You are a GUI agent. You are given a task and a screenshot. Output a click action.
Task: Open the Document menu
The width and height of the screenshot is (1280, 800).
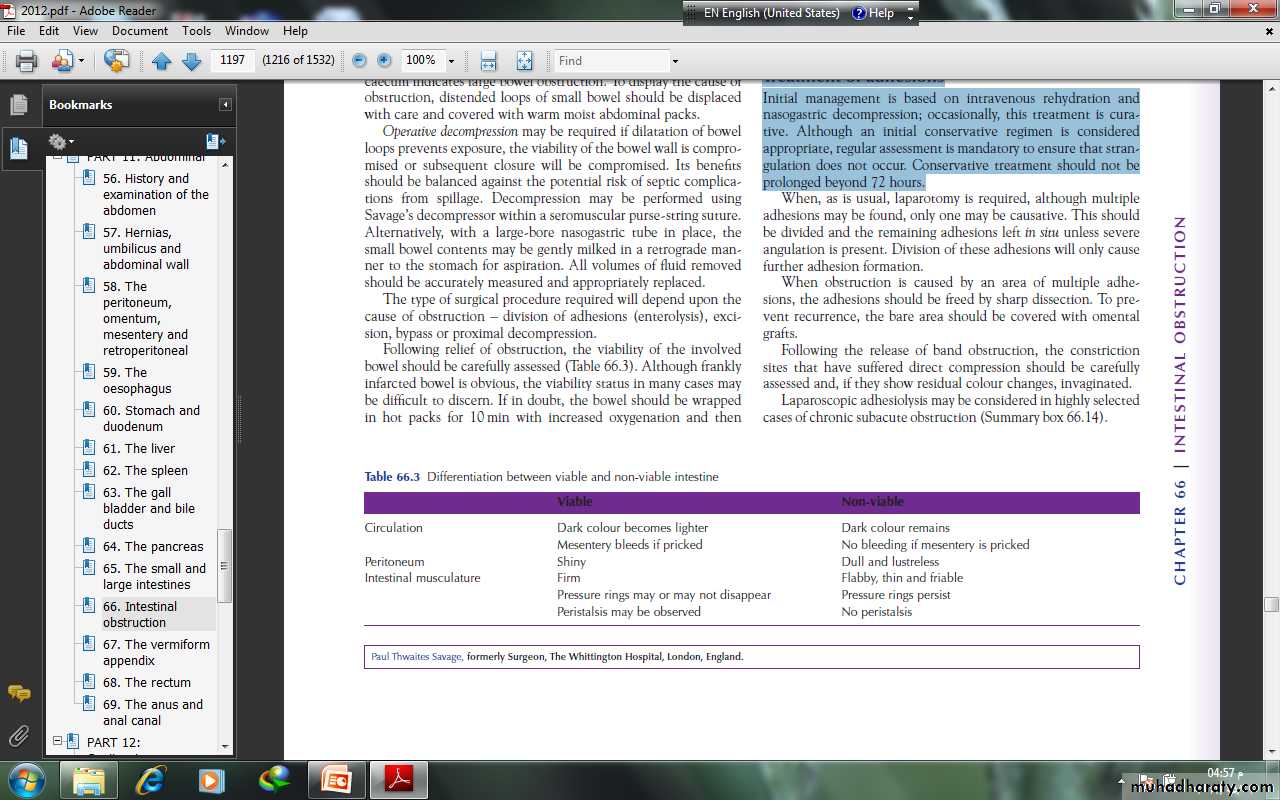[140, 31]
